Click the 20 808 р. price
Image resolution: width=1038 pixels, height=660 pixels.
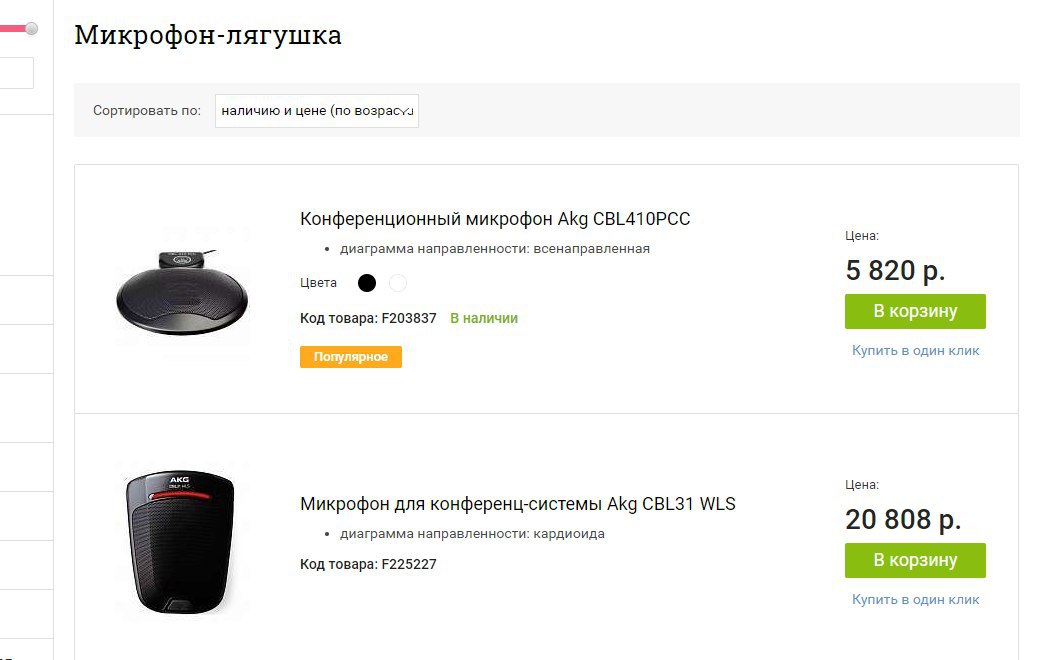[903, 519]
